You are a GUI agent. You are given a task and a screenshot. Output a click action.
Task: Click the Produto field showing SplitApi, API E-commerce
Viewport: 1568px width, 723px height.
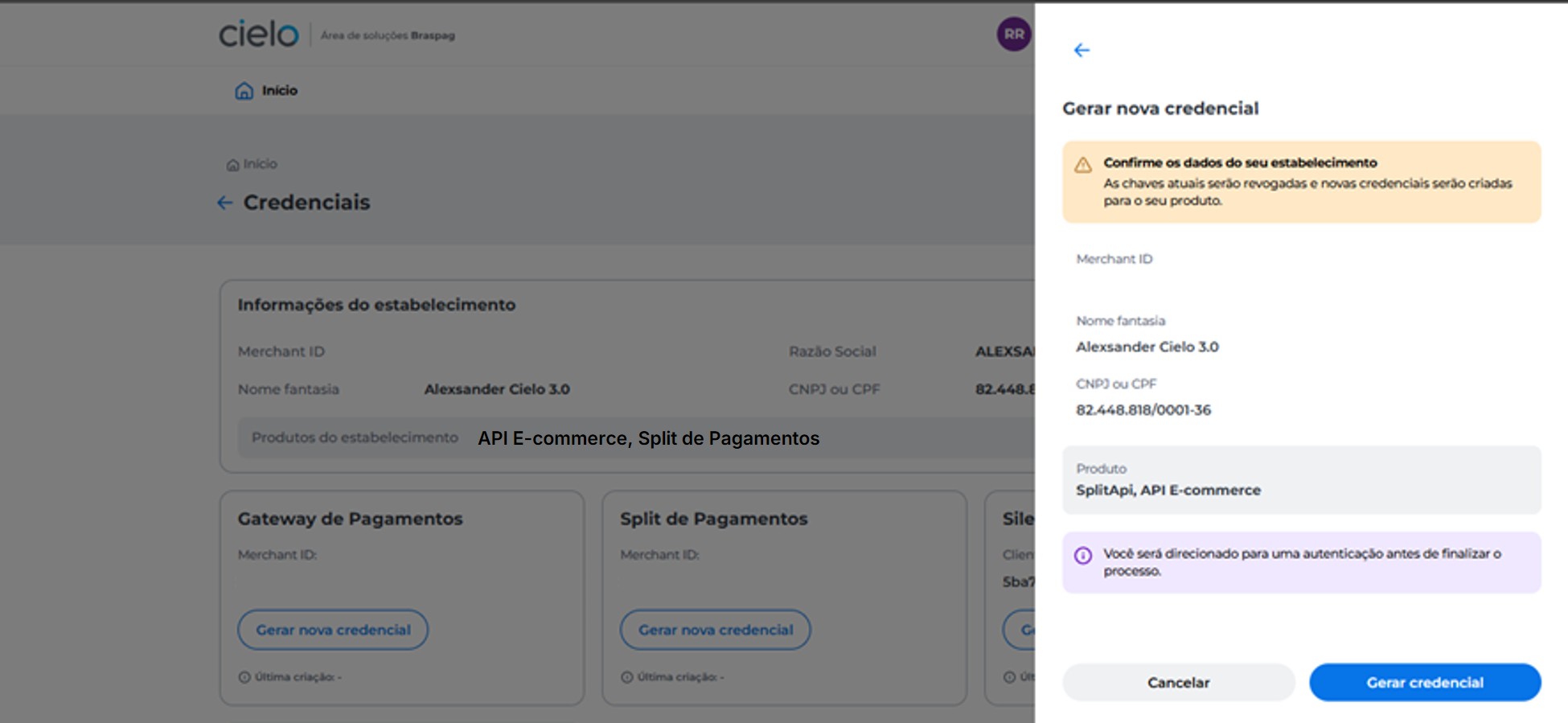click(1301, 480)
